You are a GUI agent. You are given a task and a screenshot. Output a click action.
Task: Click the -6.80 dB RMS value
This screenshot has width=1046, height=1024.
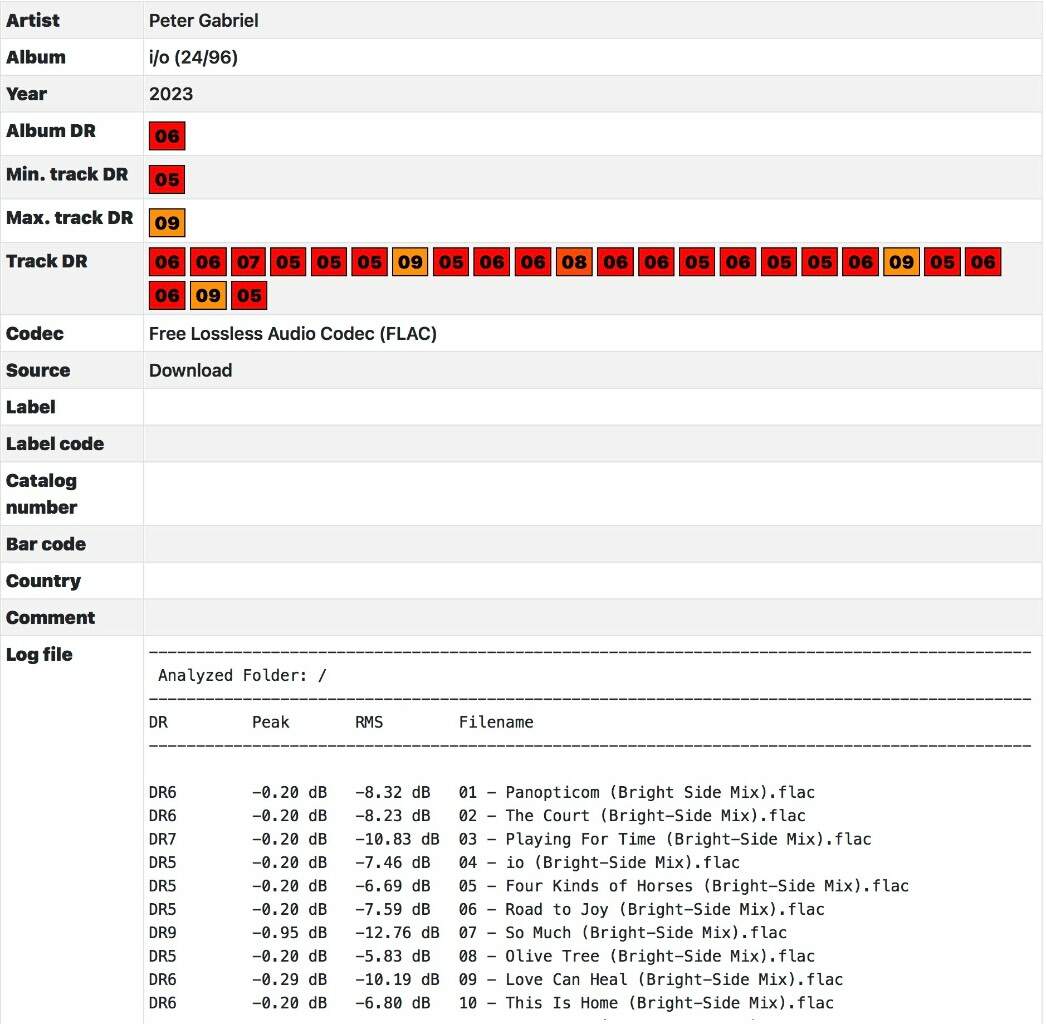(x=392, y=1003)
